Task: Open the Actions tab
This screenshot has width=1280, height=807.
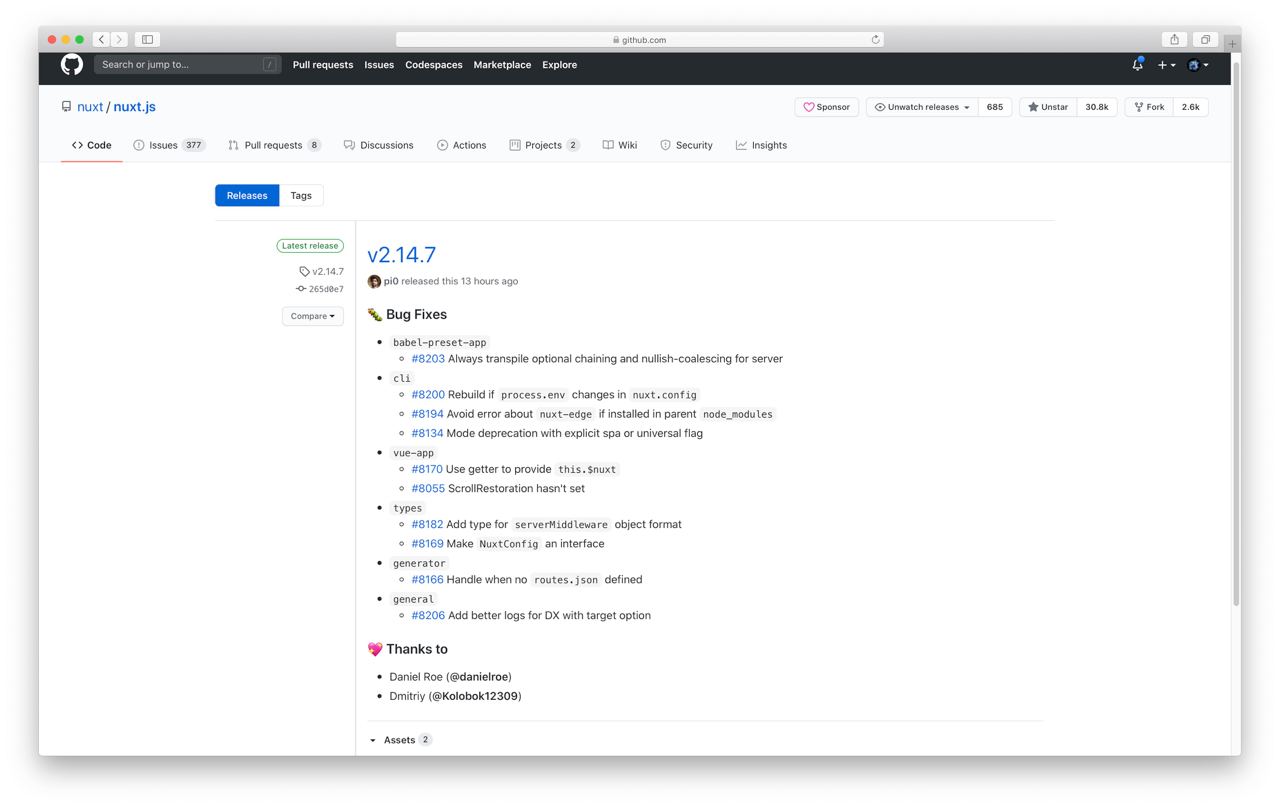Action: (461, 146)
